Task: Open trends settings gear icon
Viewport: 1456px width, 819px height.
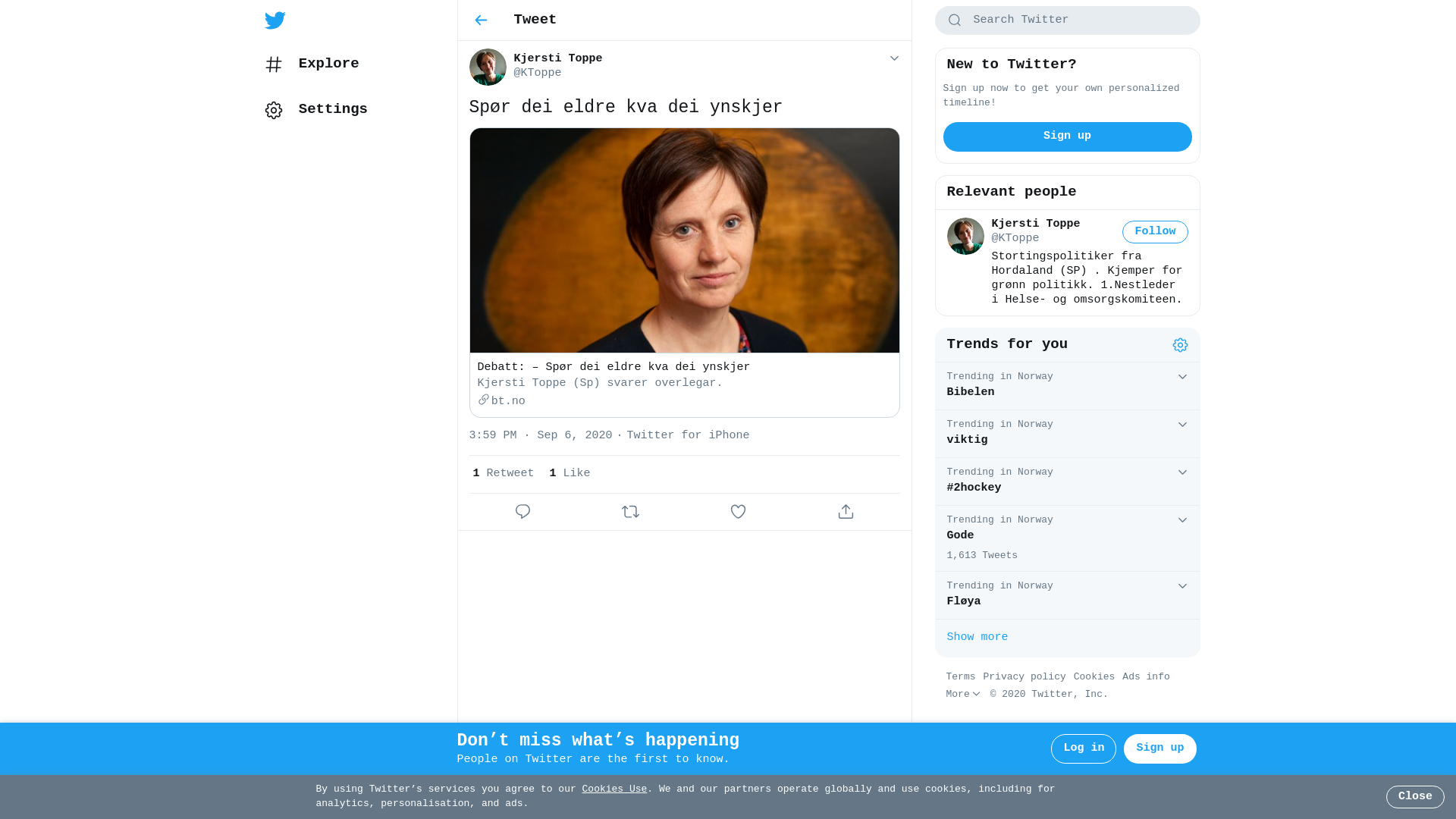Action: [x=1180, y=345]
